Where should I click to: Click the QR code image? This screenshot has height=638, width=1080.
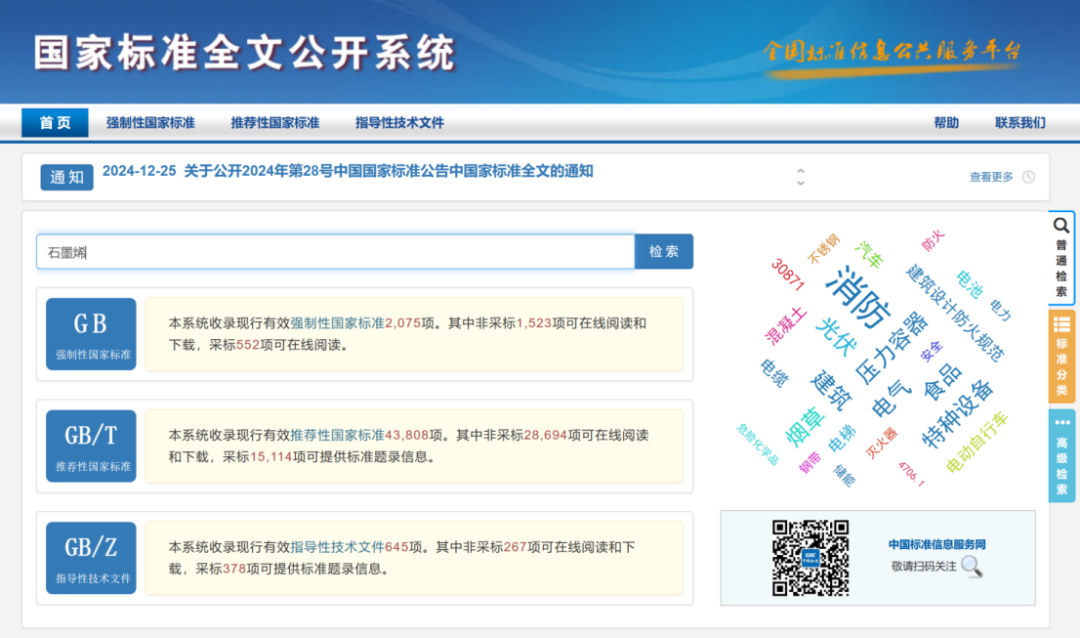click(810, 558)
